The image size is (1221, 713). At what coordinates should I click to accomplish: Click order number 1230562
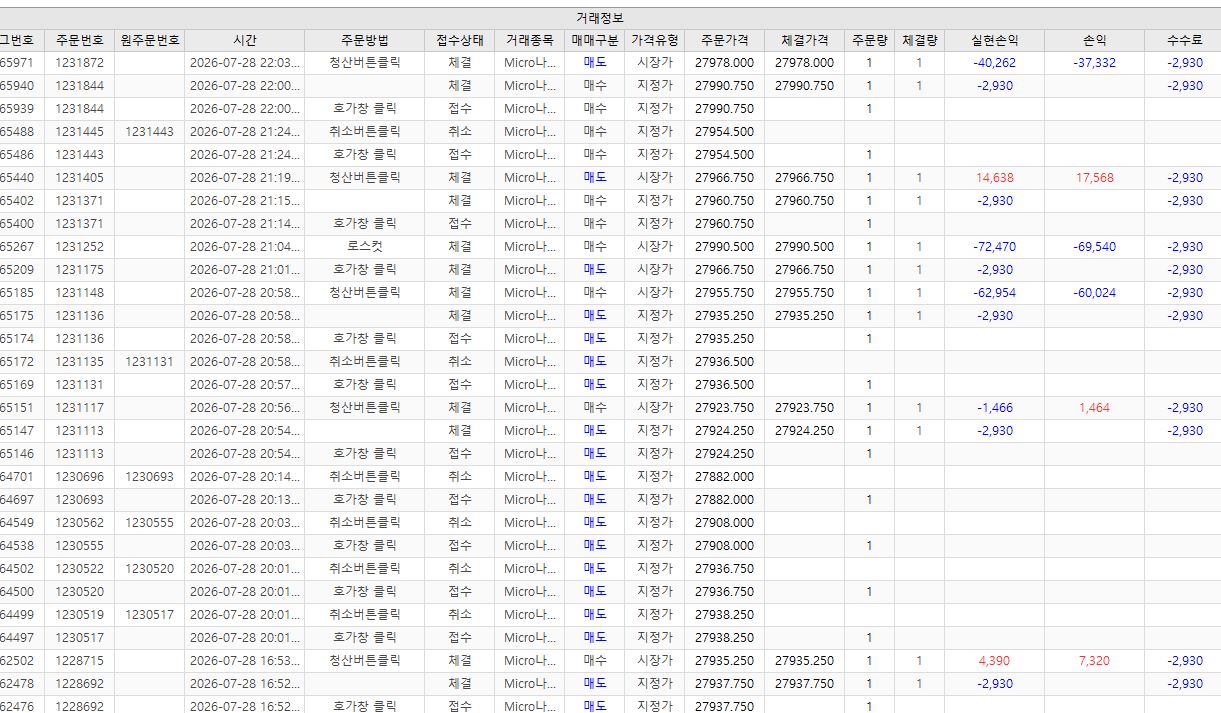coord(79,523)
